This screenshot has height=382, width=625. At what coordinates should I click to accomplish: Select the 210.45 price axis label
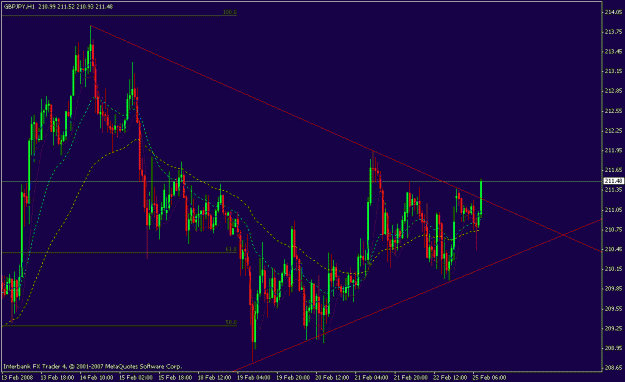[x=613, y=249]
